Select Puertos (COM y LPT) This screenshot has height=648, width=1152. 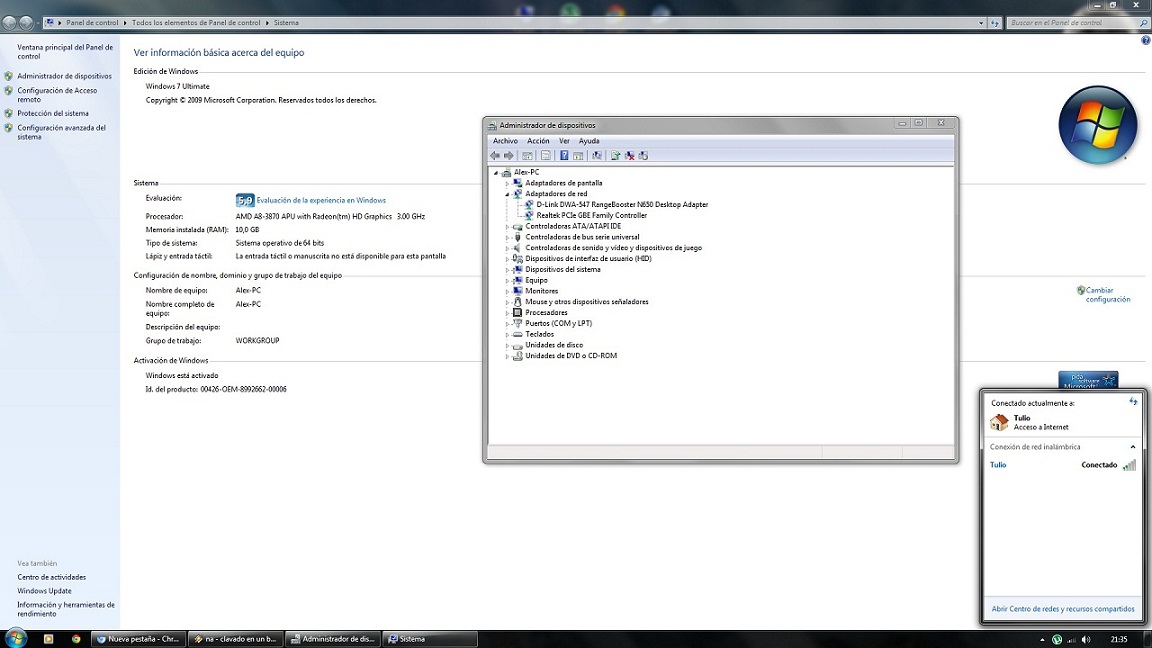[558, 324]
